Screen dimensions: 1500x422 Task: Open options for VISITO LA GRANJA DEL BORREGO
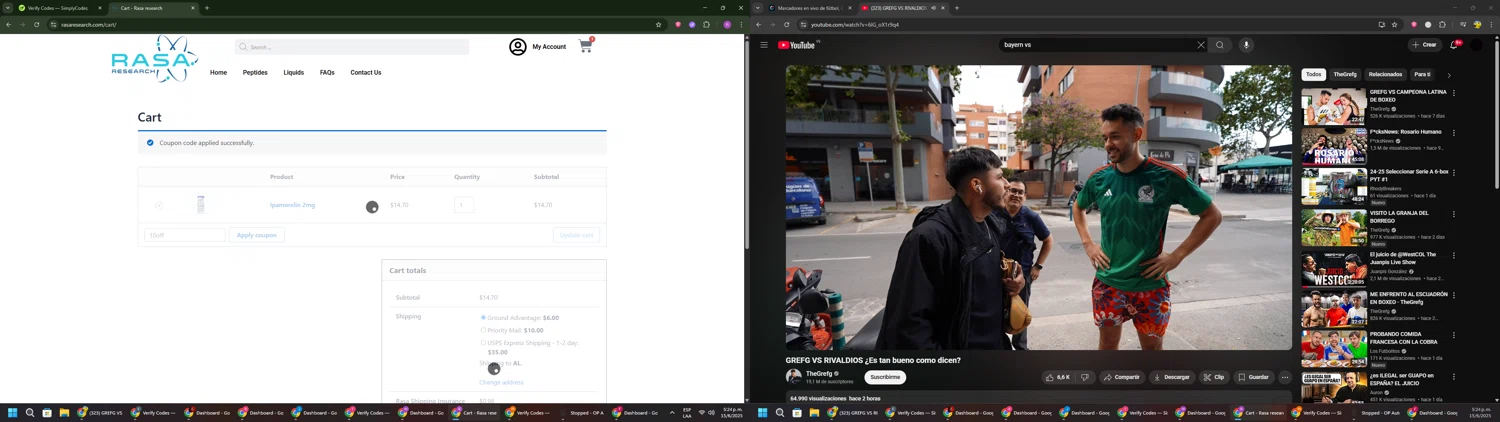click(1453, 214)
